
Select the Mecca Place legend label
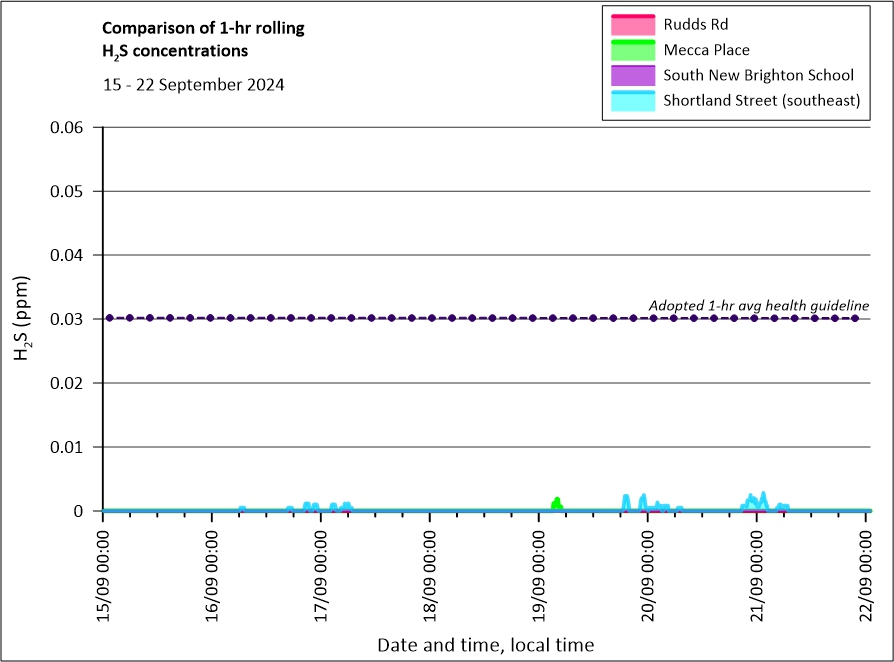click(x=706, y=49)
